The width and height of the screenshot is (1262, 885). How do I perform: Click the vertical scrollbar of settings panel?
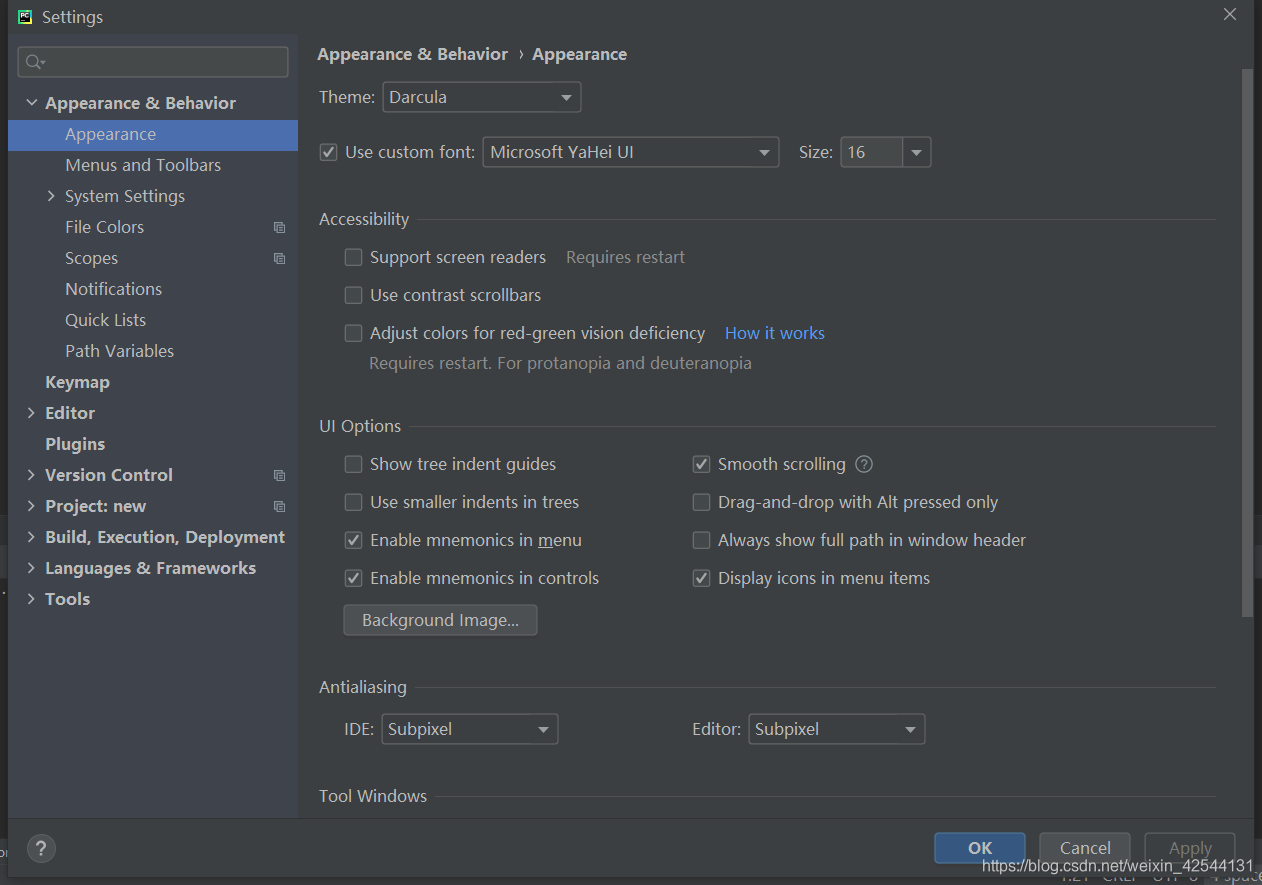coord(1246,342)
